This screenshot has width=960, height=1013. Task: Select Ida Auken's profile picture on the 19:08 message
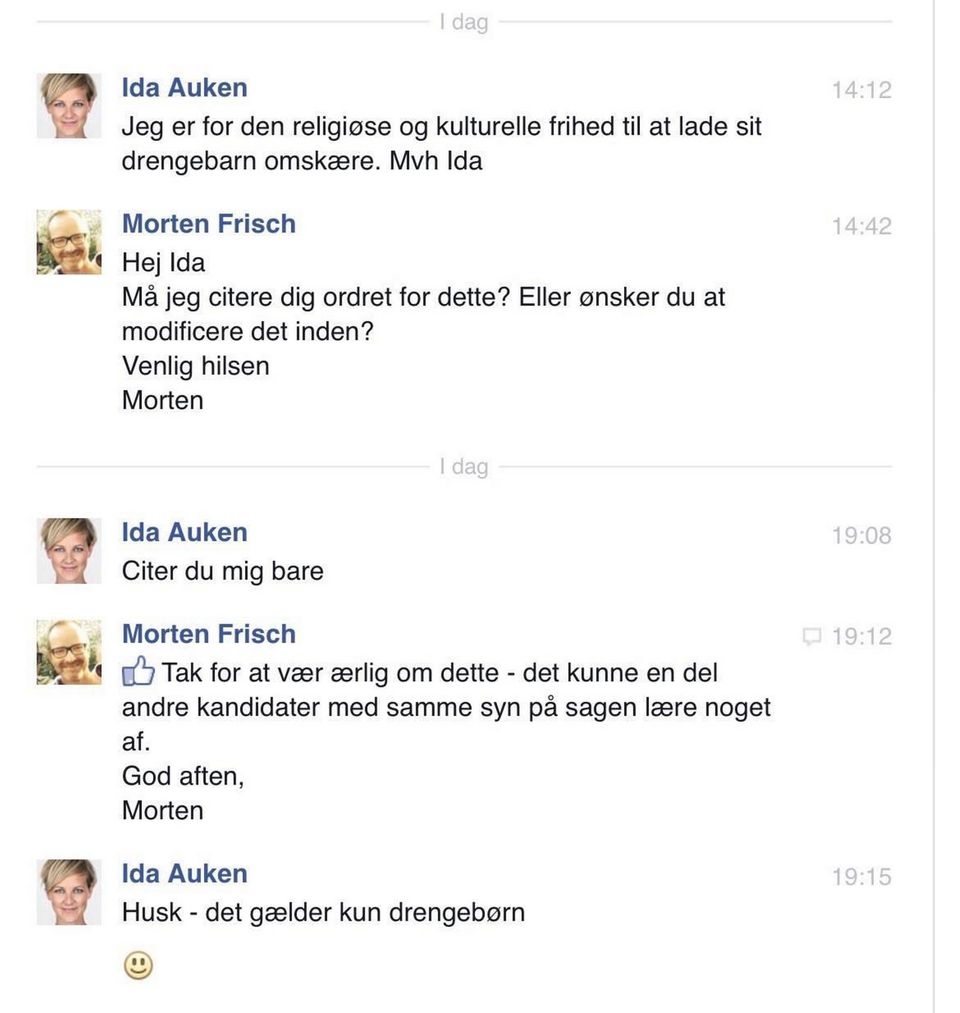[x=69, y=550]
